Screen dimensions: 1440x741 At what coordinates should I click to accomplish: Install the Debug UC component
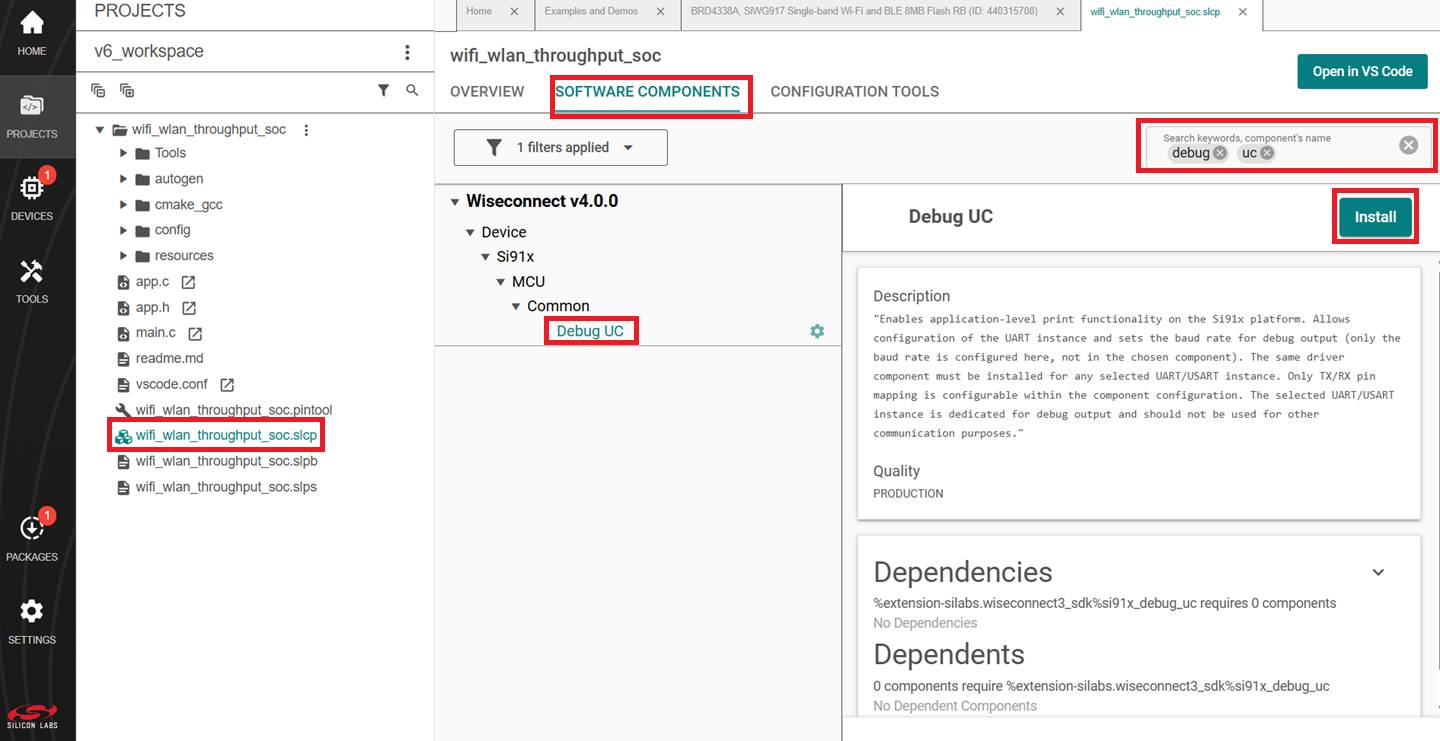point(1375,217)
